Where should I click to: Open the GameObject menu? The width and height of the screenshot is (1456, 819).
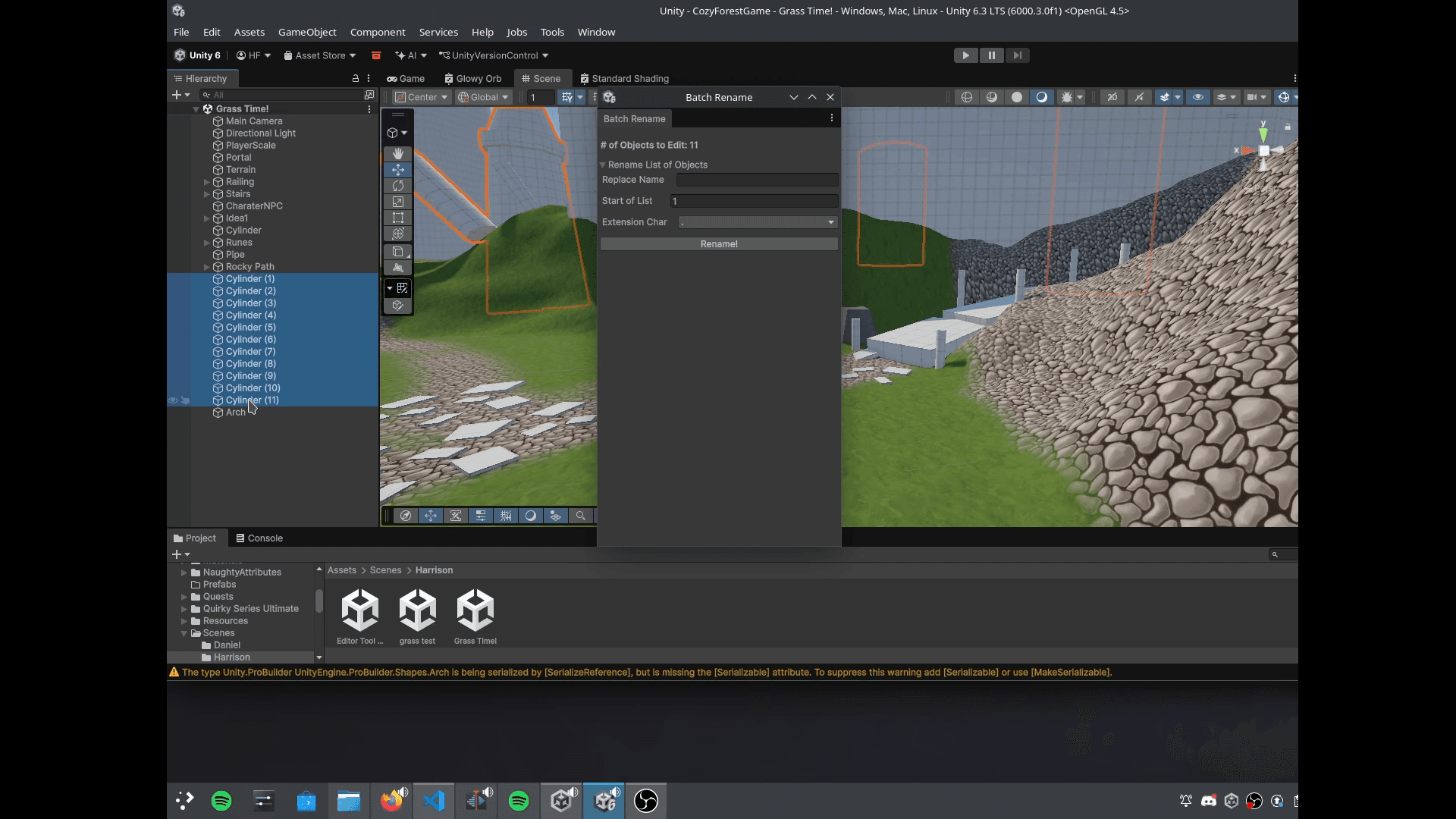(307, 32)
